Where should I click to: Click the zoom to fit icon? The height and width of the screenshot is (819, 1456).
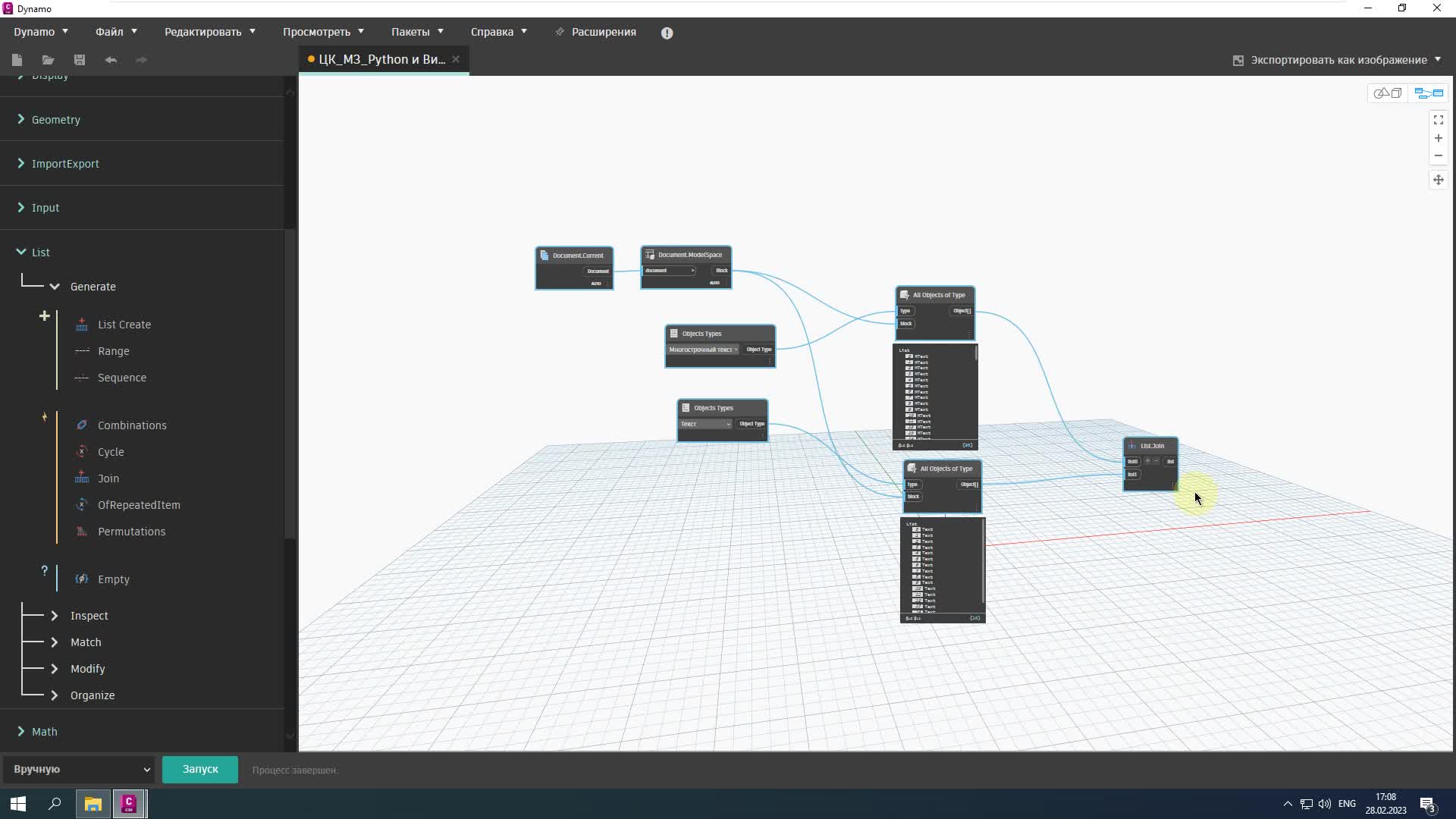(x=1439, y=120)
